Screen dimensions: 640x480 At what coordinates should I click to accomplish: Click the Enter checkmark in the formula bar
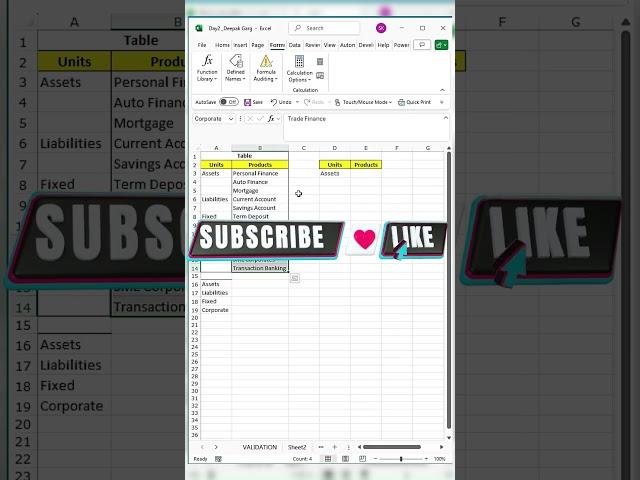(x=260, y=119)
